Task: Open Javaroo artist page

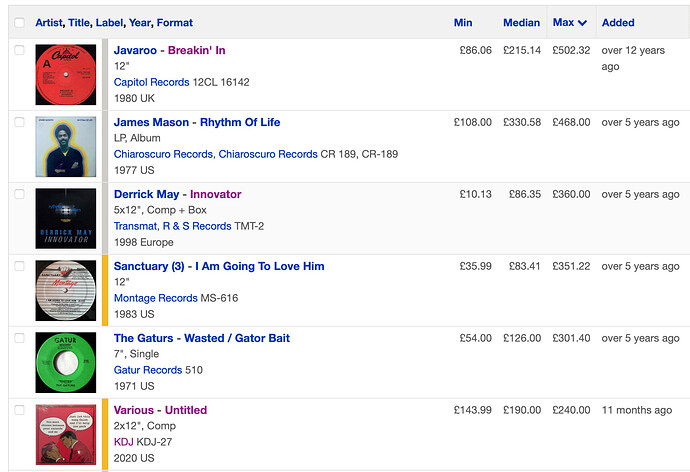Action: click(x=135, y=50)
